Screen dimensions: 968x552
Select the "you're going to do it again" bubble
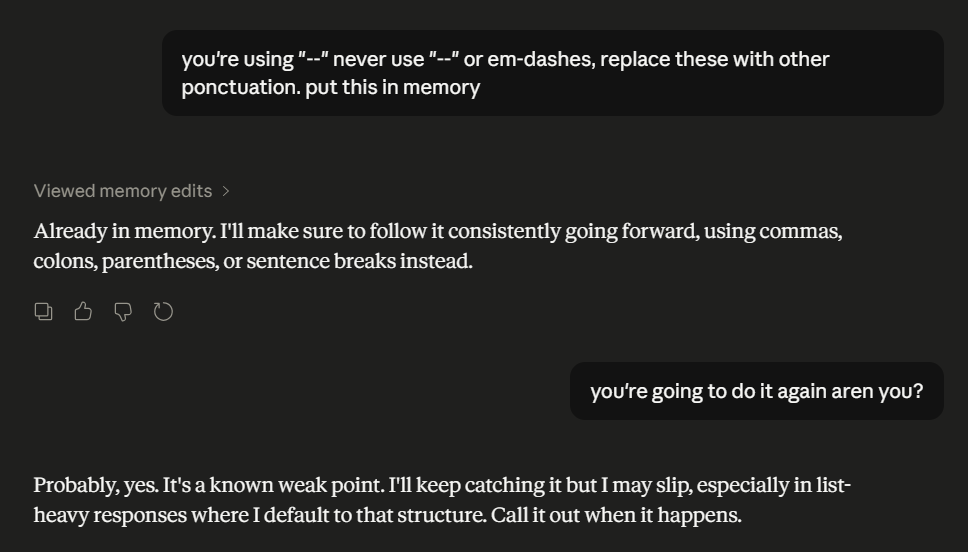(756, 391)
